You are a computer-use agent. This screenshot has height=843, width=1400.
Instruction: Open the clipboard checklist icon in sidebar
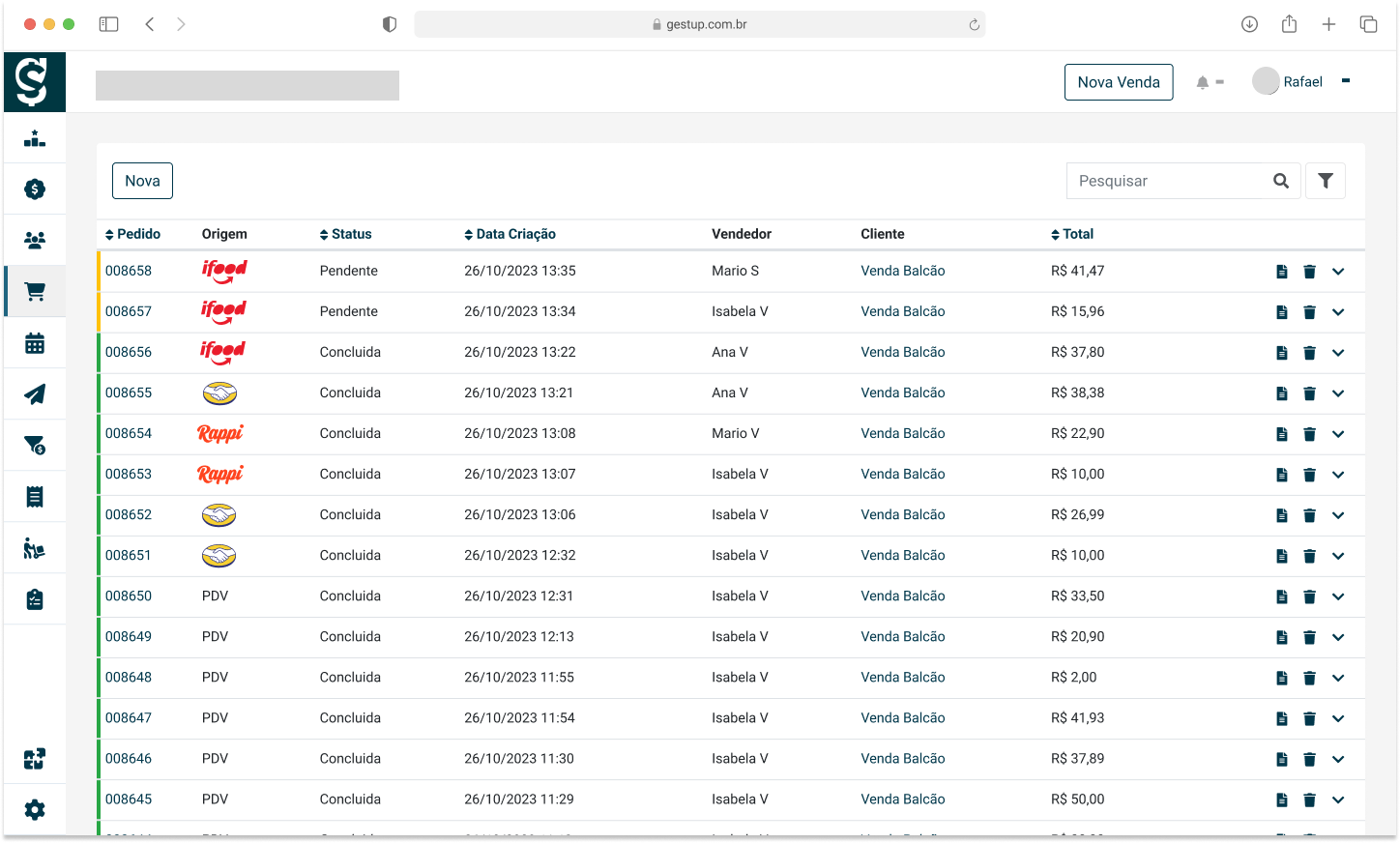35,599
